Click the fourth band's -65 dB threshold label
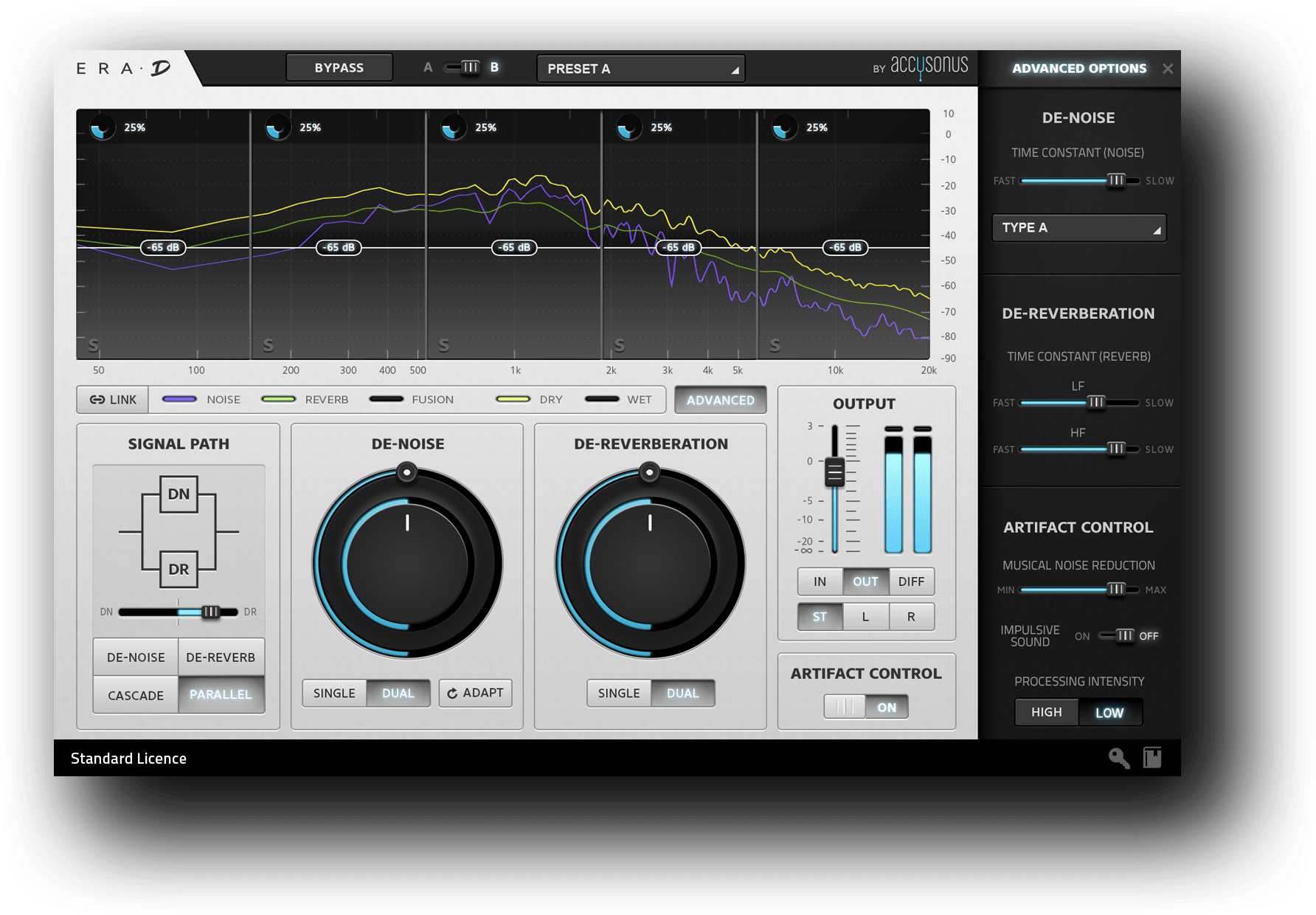Viewport: 1316px width, 915px height. click(679, 247)
